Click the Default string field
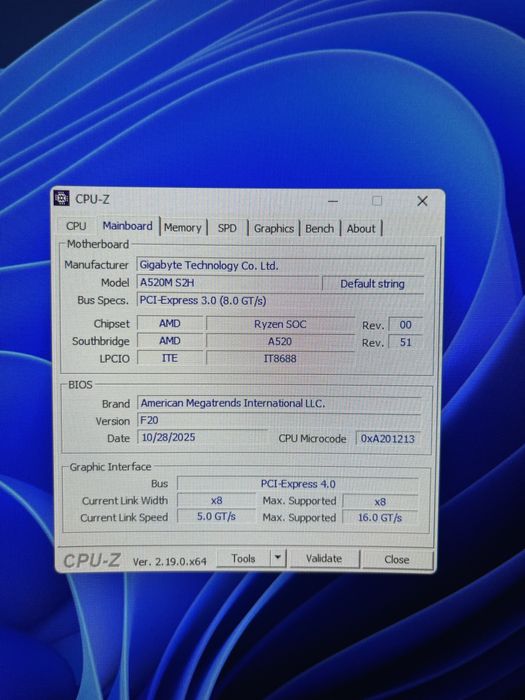The width and height of the screenshot is (525, 700). pos(372,284)
